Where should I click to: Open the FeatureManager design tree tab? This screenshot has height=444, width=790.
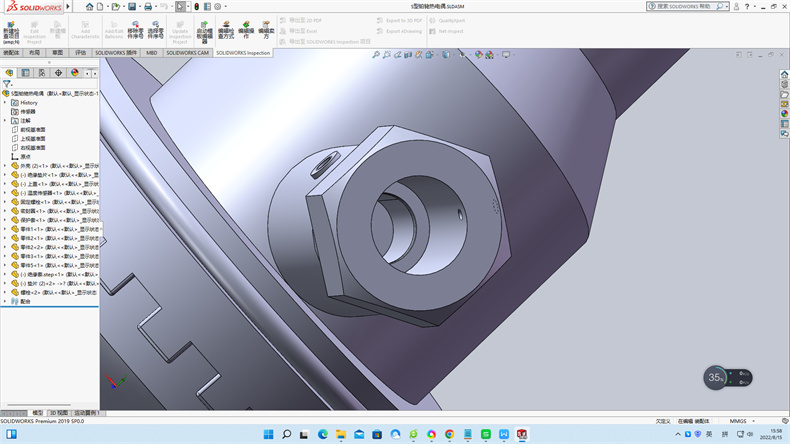pyautogui.click(x=9, y=73)
